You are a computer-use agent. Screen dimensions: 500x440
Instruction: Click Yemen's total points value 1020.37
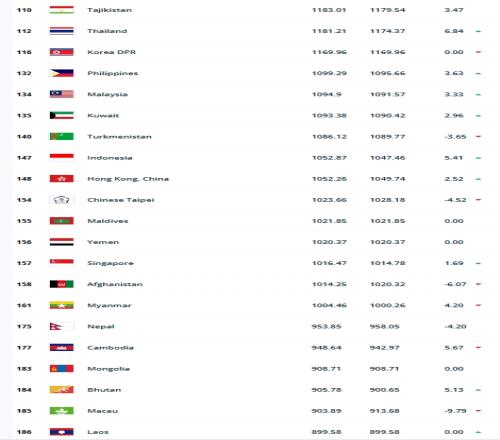coord(329,242)
